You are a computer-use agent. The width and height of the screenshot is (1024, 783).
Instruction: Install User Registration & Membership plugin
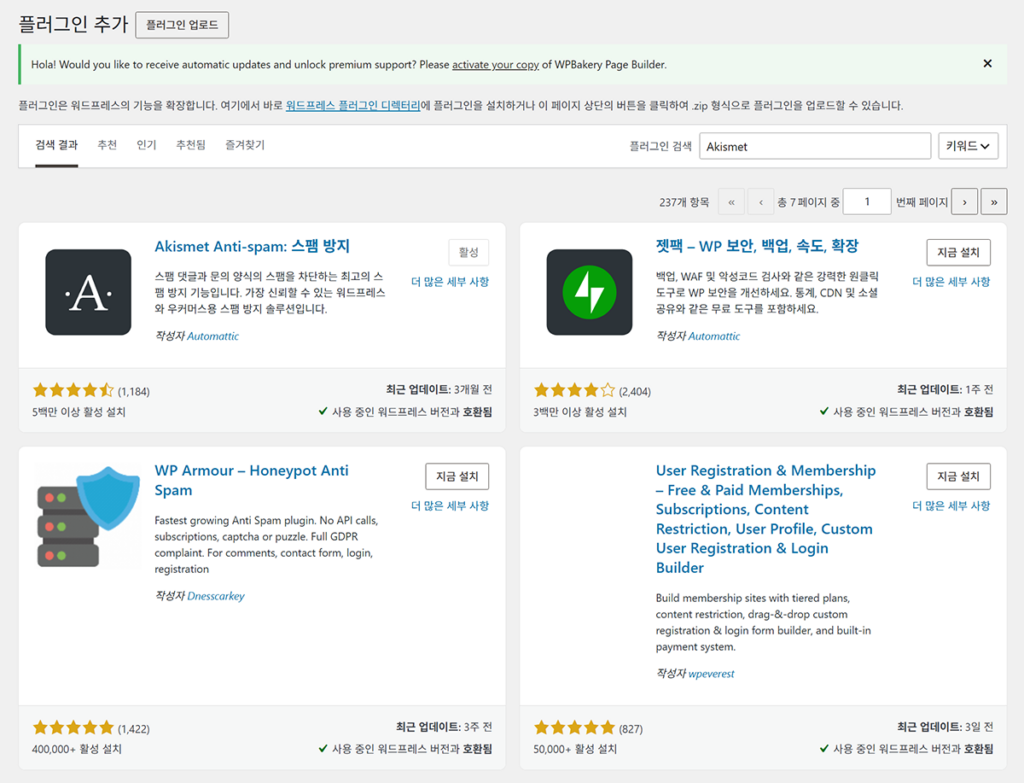click(958, 476)
